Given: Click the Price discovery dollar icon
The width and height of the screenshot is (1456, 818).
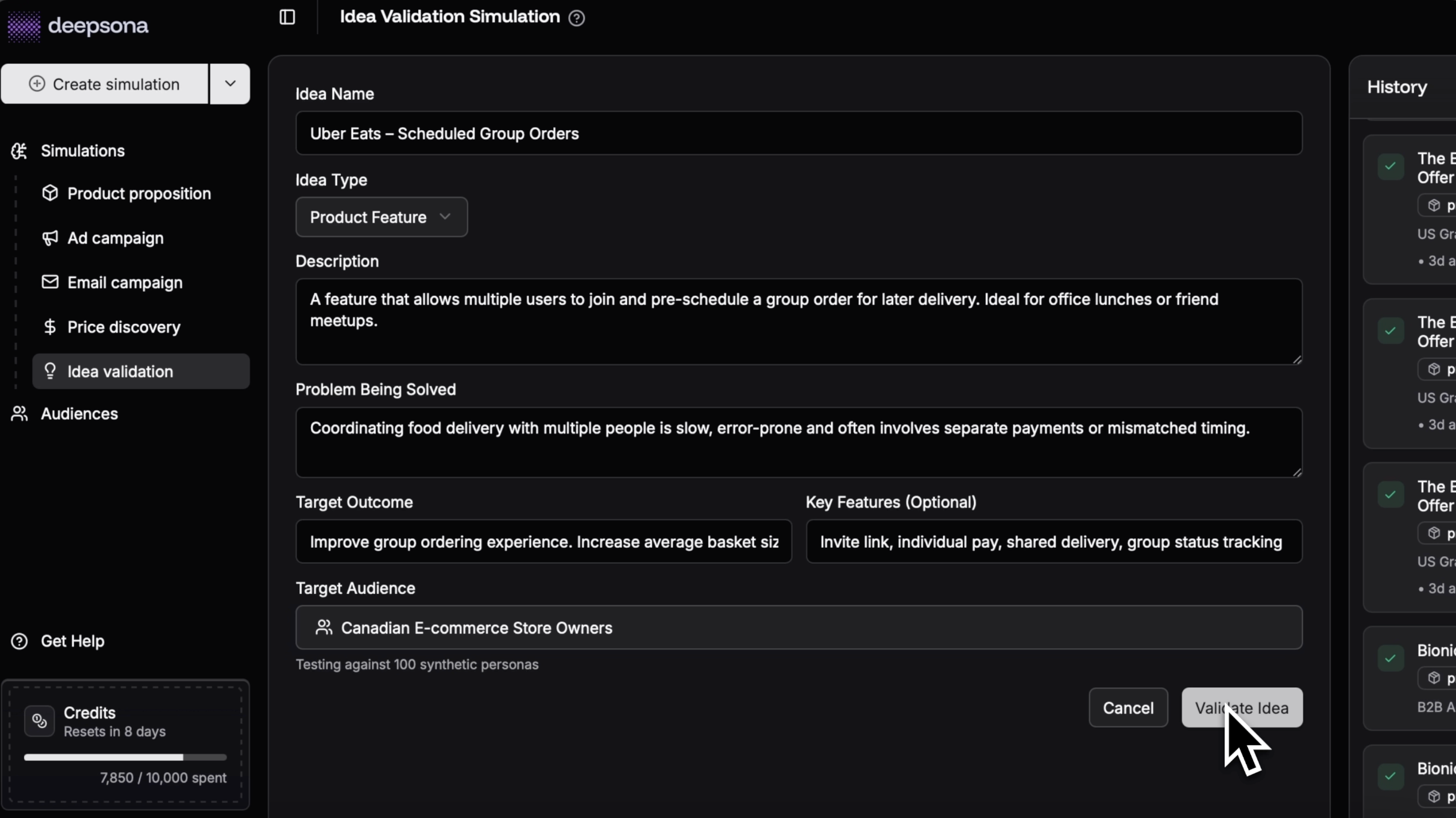Looking at the screenshot, I should 50,327.
